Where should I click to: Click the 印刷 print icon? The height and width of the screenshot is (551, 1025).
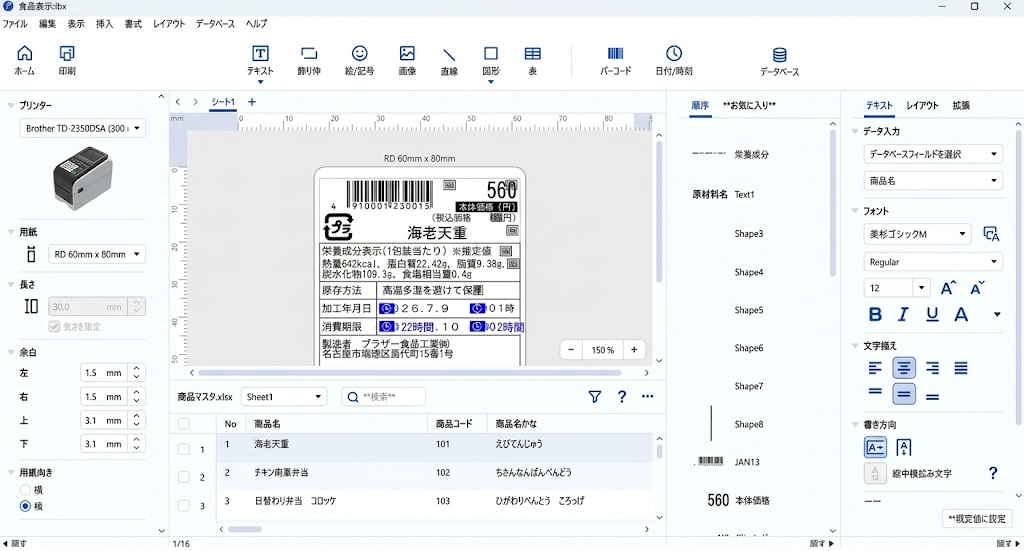pos(67,60)
